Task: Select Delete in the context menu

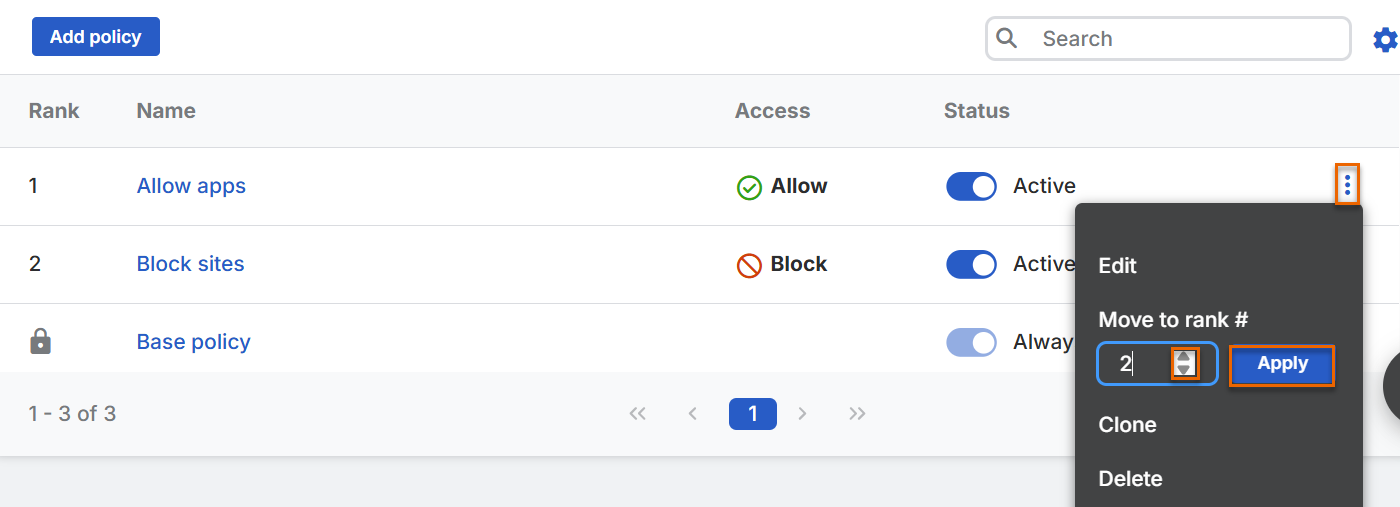Action: [1130, 479]
